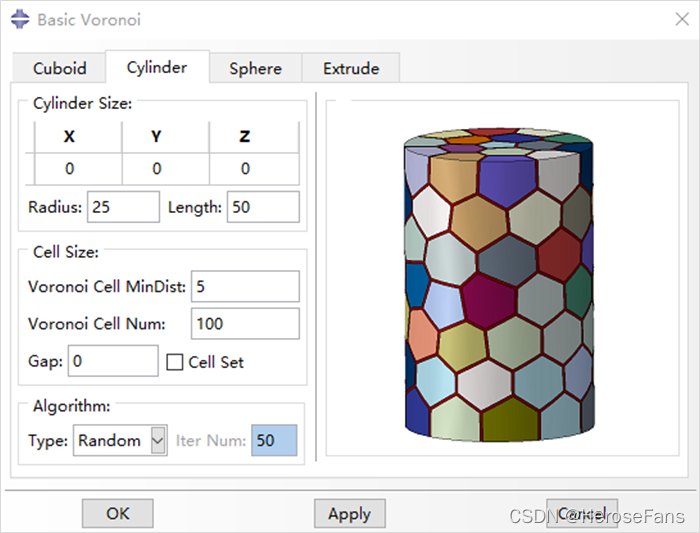This screenshot has height=533, width=700.
Task: Switch to the Cuboid tab
Action: (x=59, y=68)
